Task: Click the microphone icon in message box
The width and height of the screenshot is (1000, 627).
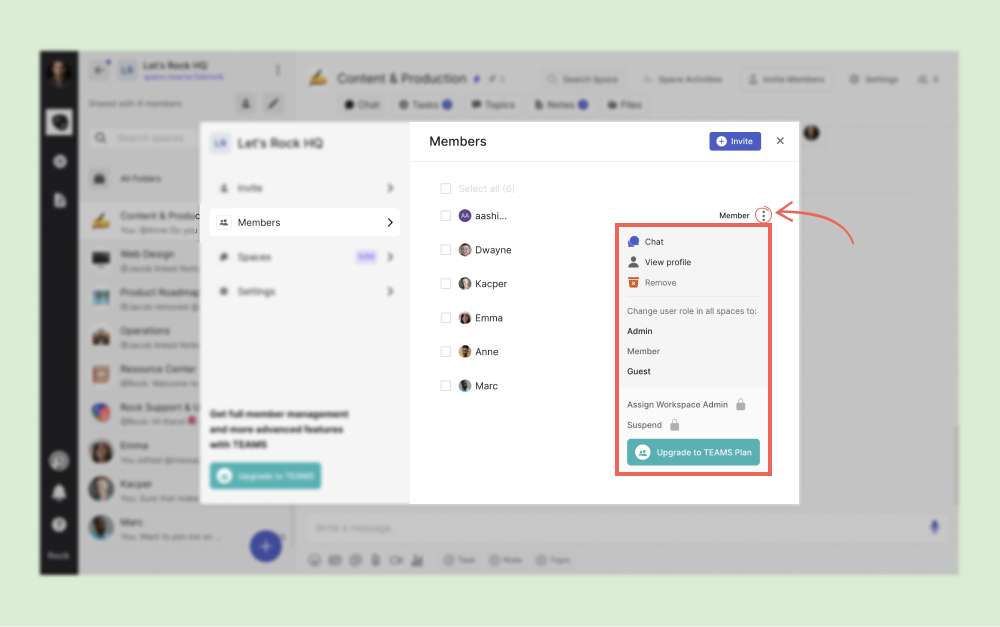Action: click(x=934, y=527)
